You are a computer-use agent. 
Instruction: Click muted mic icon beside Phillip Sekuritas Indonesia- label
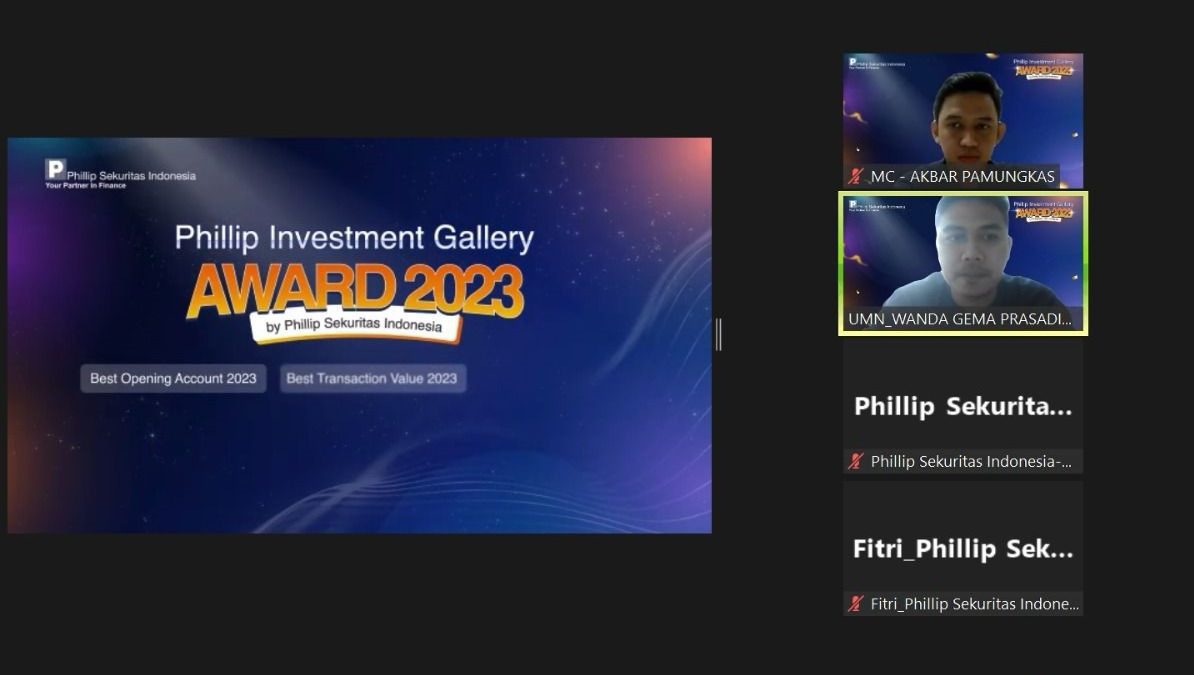pyautogui.click(x=856, y=461)
